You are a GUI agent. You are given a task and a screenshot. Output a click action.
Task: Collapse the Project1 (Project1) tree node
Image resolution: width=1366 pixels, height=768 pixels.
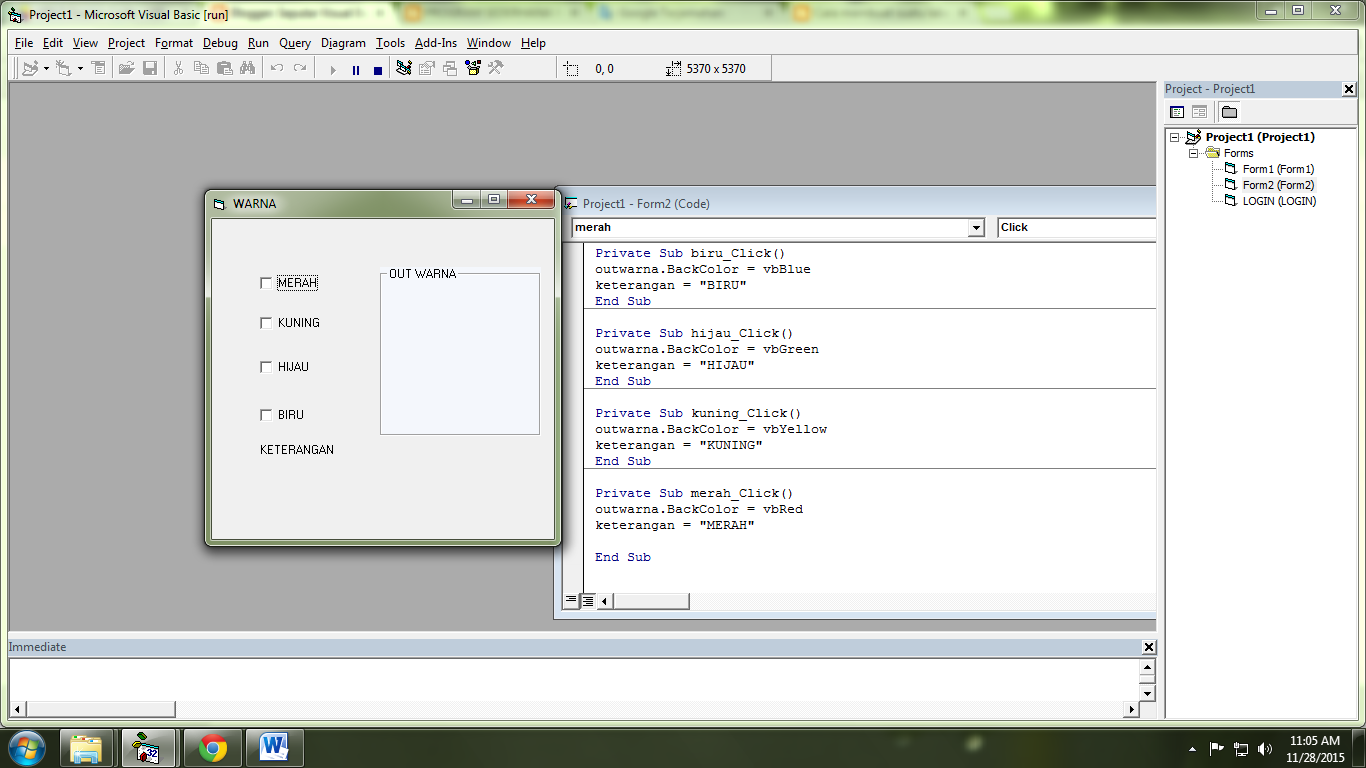(1175, 137)
